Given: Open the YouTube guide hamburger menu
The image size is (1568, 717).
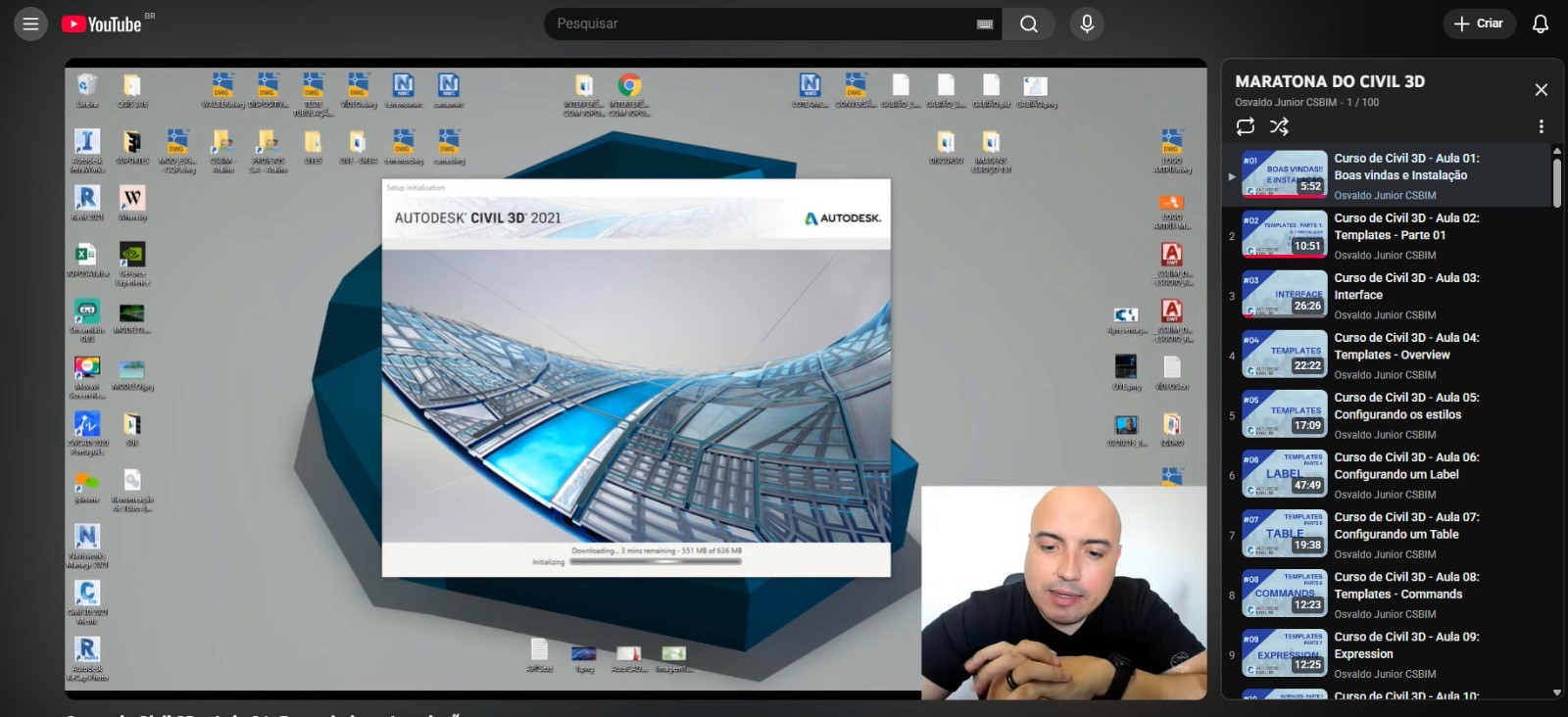Looking at the screenshot, I should pos(30,24).
